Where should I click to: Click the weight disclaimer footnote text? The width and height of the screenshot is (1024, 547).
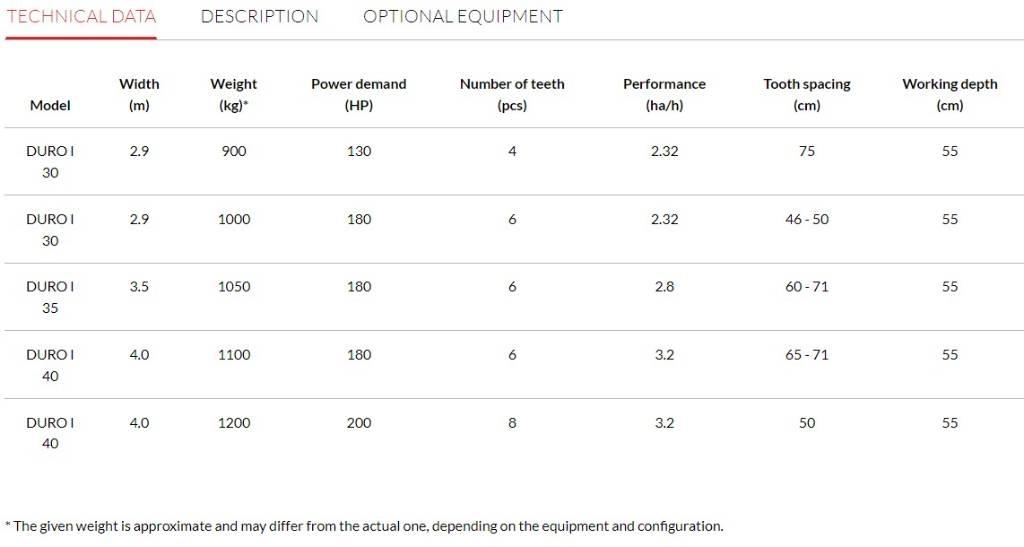pos(364,526)
